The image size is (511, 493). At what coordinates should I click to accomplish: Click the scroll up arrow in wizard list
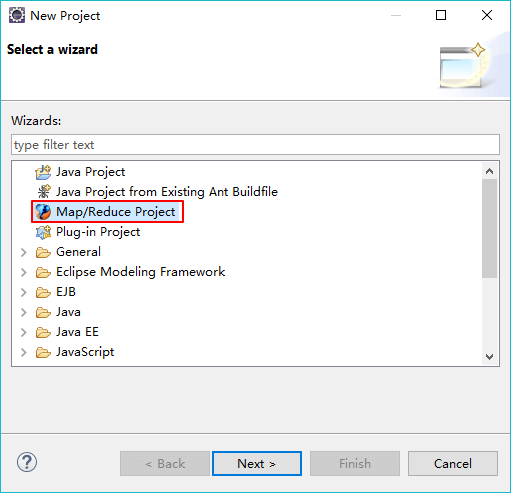[x=489, y=171]
